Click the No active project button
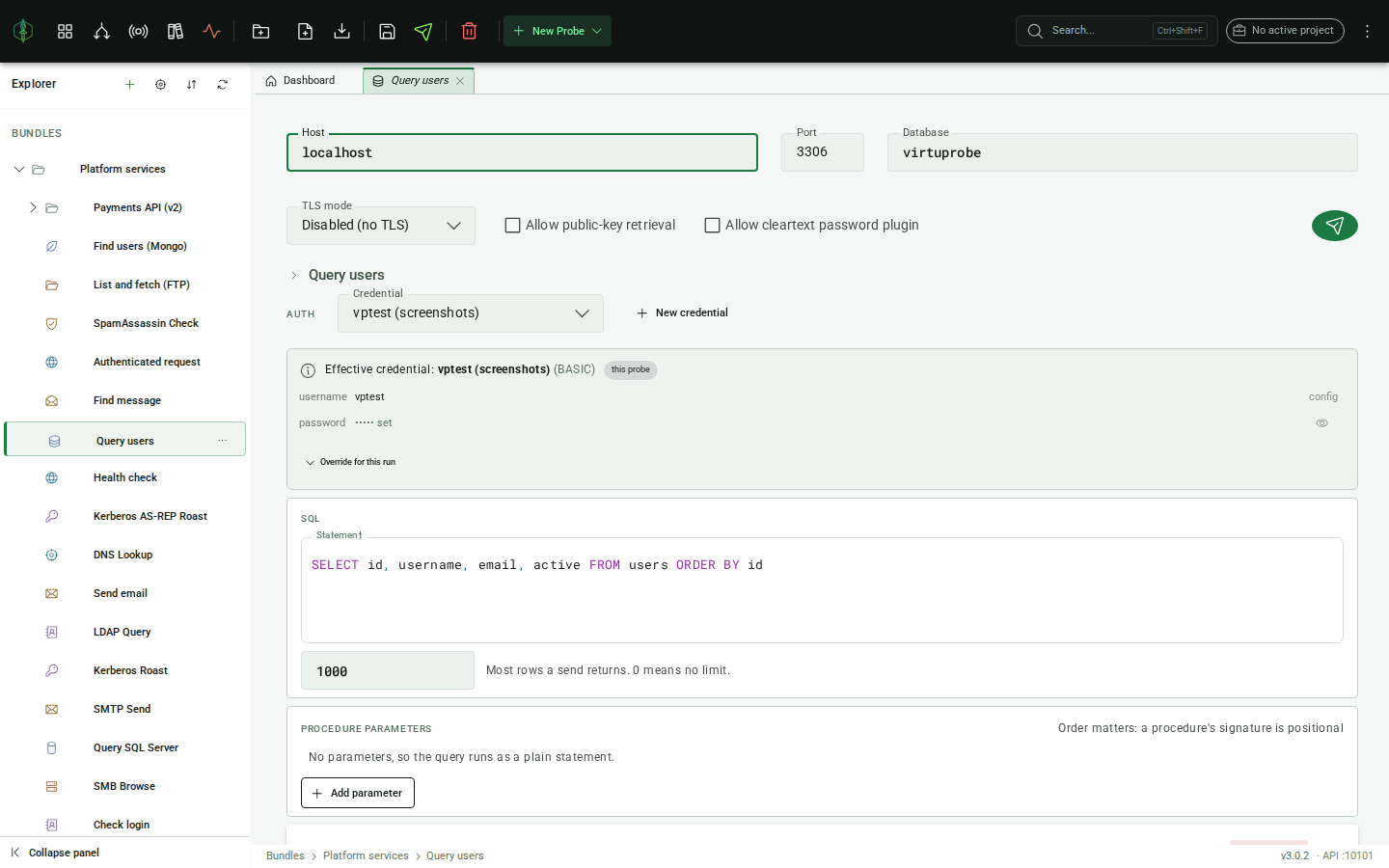1389x868 pixels. pyautogui.click(x=1285, y=31)
